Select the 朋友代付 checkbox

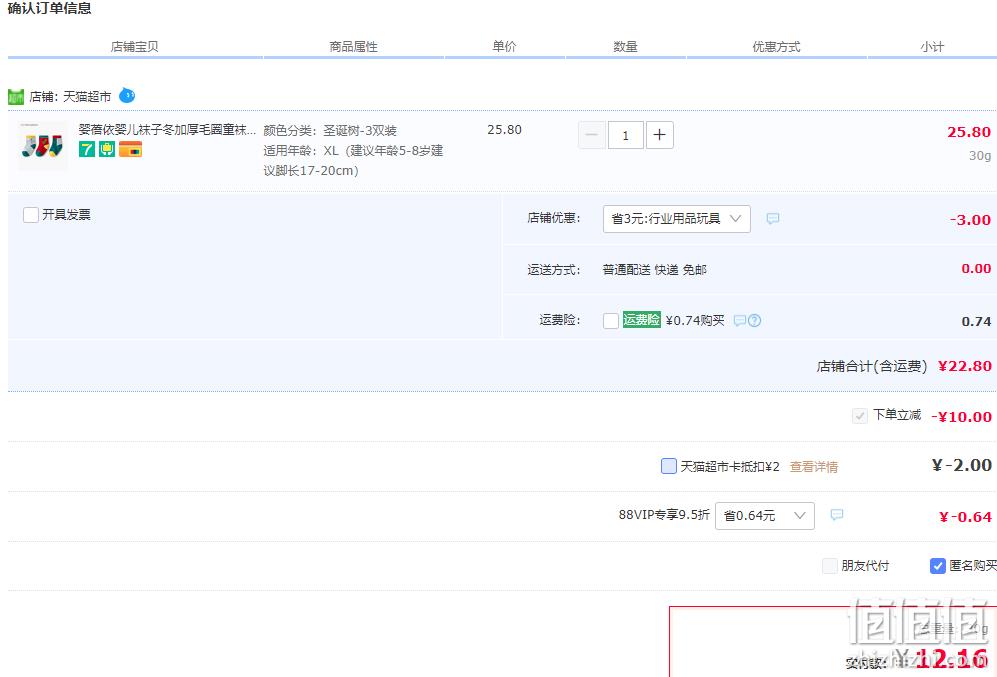[830, 566]
